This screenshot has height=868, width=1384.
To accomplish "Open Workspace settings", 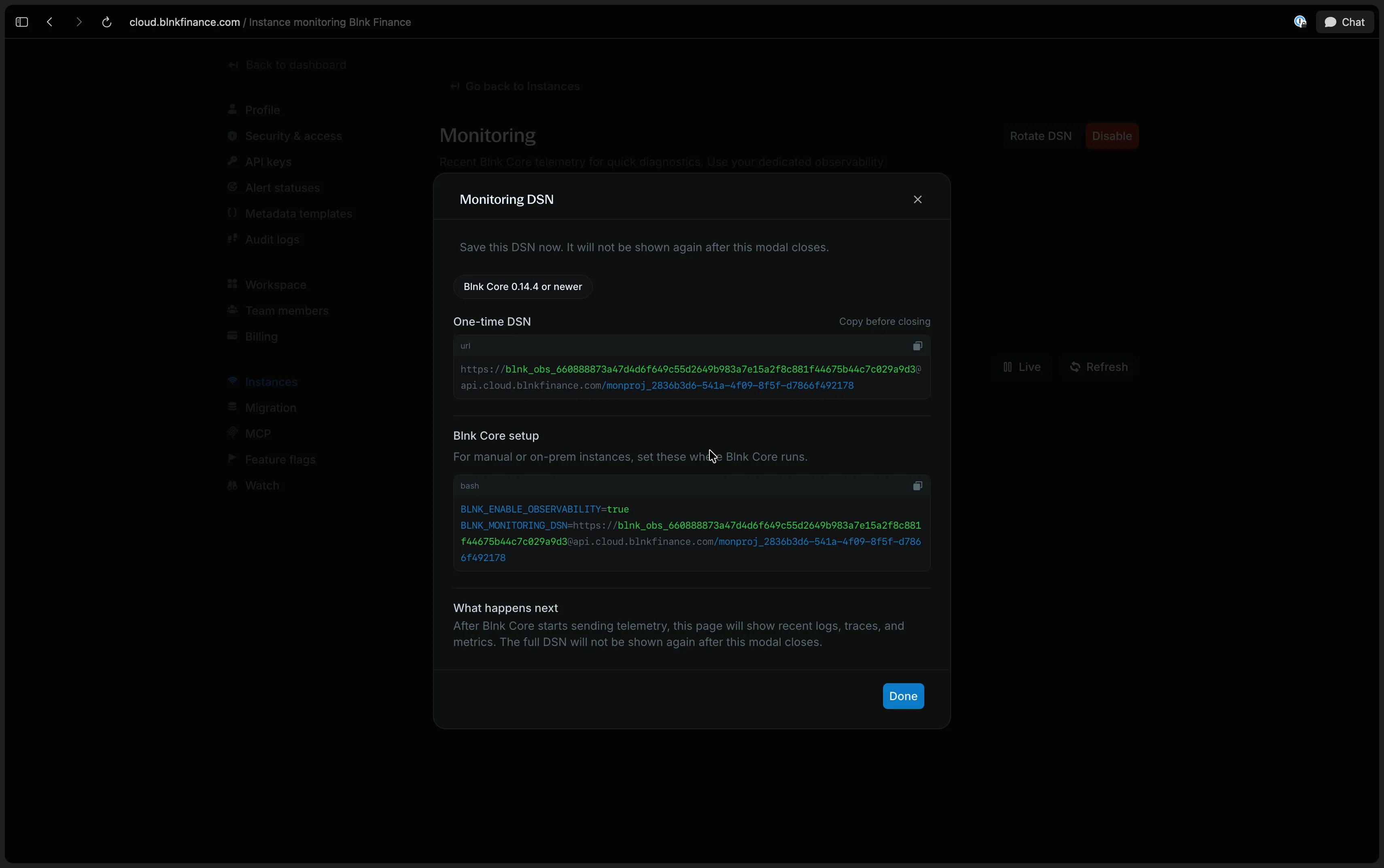I will (x=276, y=285).
